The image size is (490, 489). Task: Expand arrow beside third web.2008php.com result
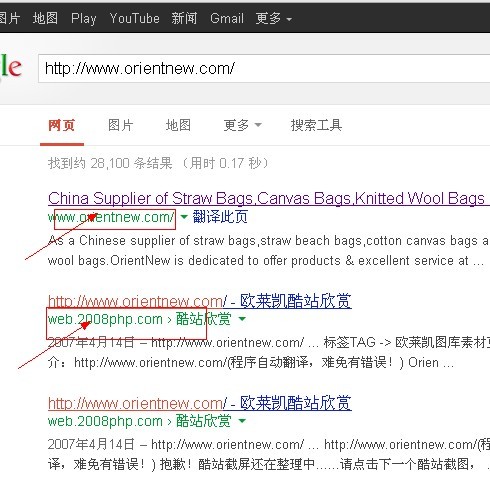pyautogui.click(x=242, y=421)
